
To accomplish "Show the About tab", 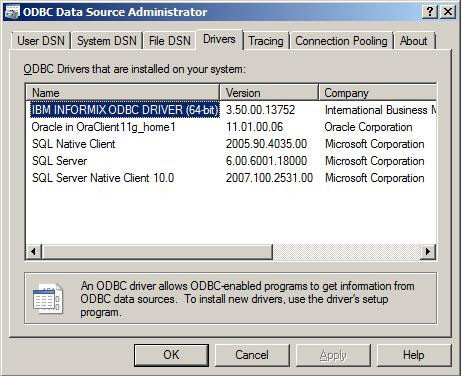I will (x=414, y=41).
